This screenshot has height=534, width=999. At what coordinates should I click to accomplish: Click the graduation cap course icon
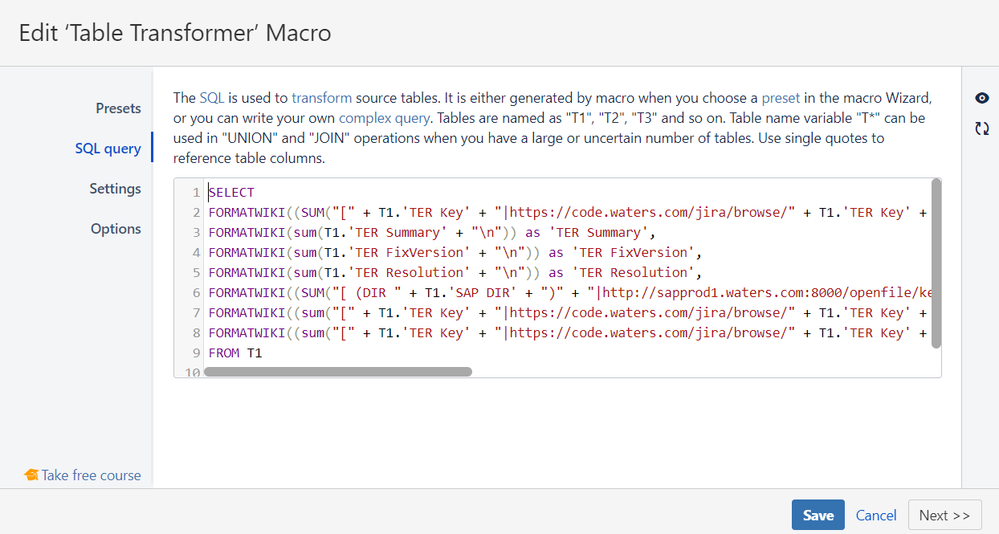(x=31, y=475)
